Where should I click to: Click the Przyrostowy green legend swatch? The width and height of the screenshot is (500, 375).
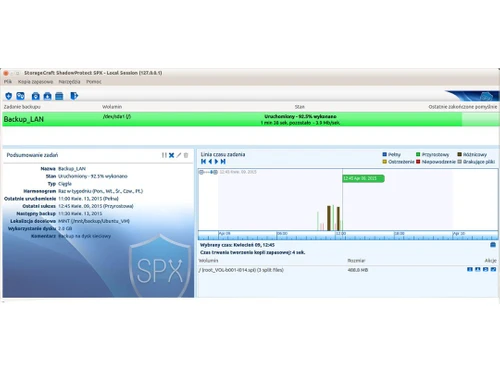pyautogui.click(x=418, y=154)
